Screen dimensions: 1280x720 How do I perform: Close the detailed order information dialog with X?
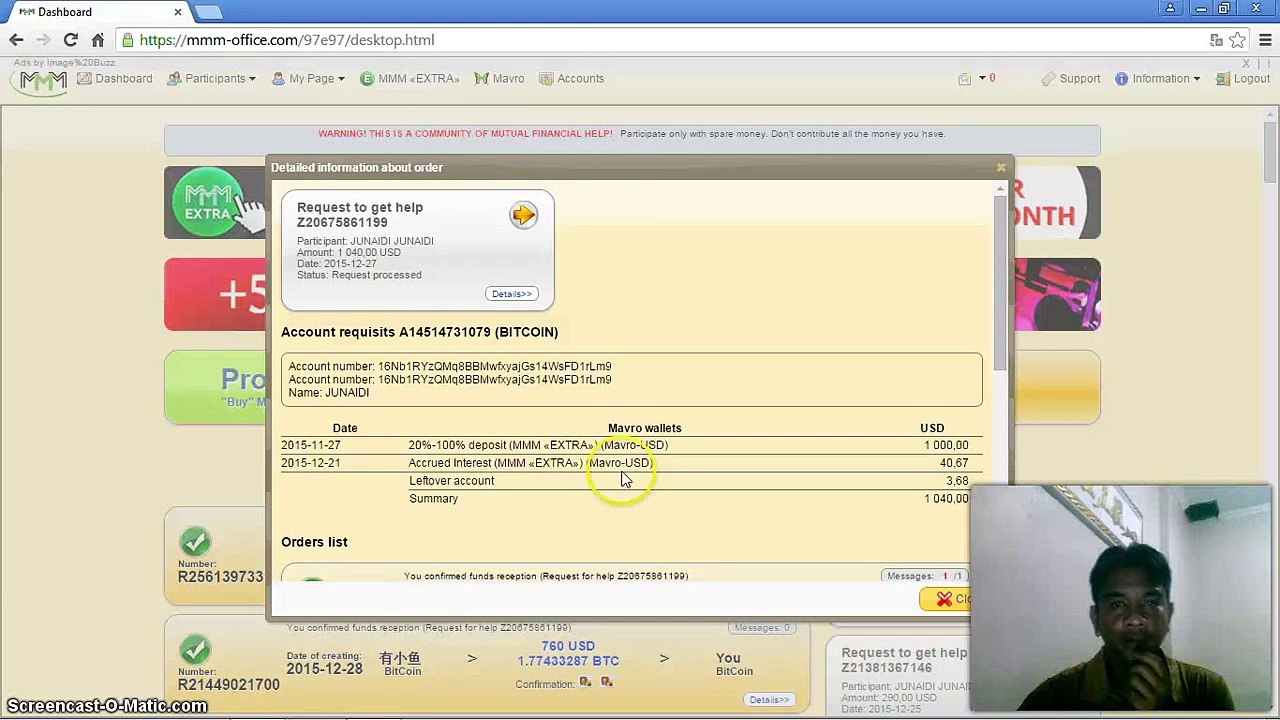pos(1001,167)
